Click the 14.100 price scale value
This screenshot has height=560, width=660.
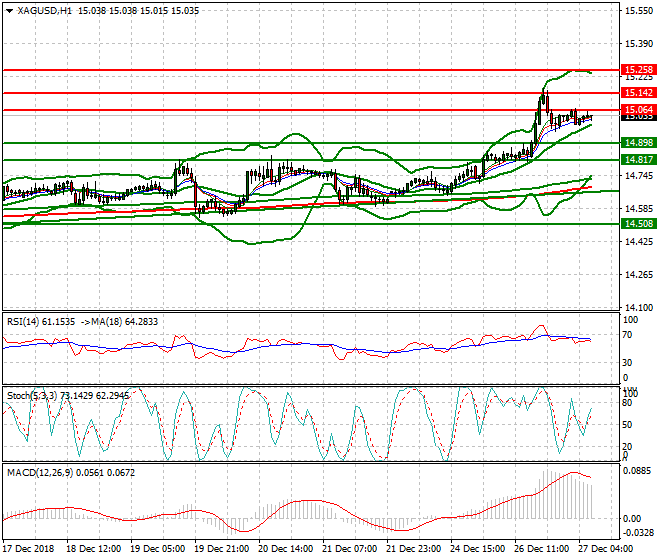(x=639, y=308)
